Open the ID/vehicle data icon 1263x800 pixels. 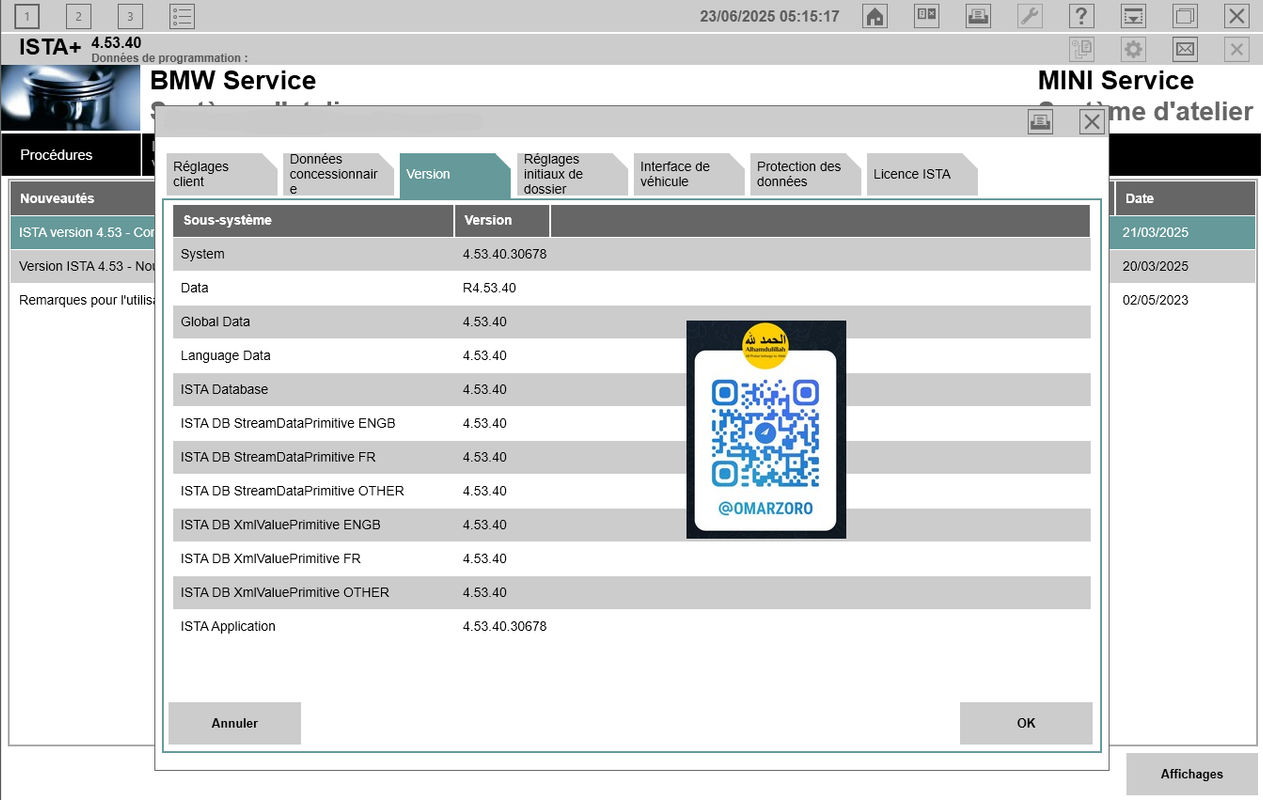coord(927,16)
